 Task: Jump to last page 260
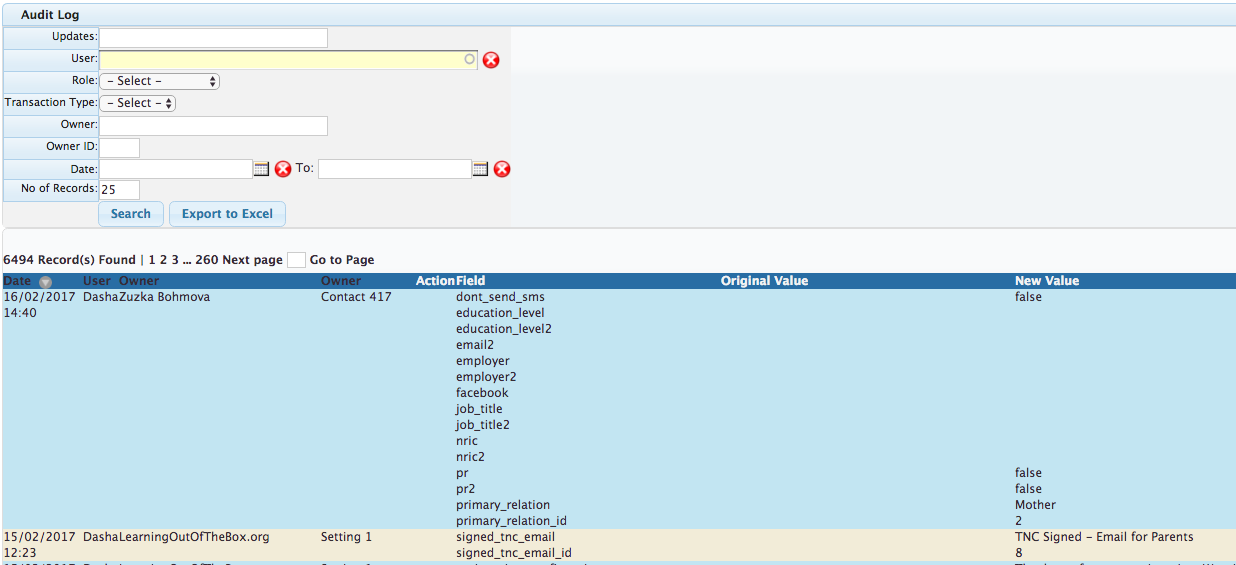(x=207, y=260)
